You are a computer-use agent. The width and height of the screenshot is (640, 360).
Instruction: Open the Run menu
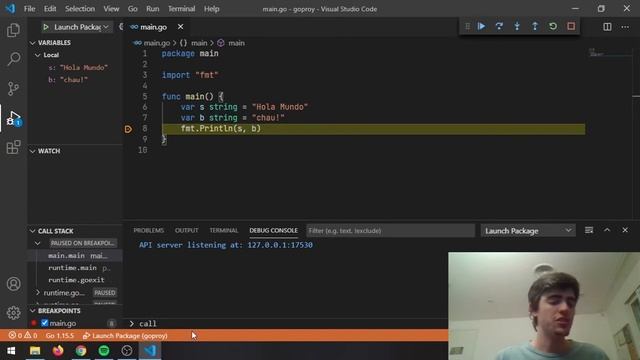(x=153, y=9)
